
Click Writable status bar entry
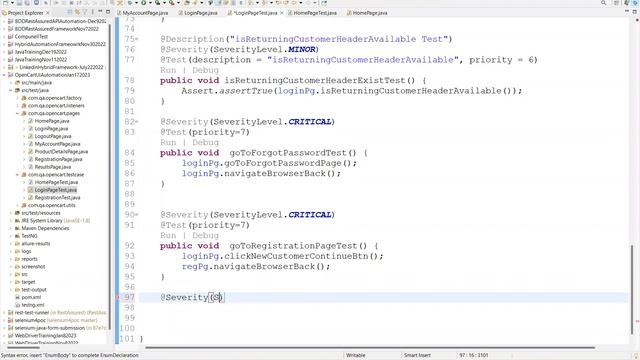tap(356, 355)
